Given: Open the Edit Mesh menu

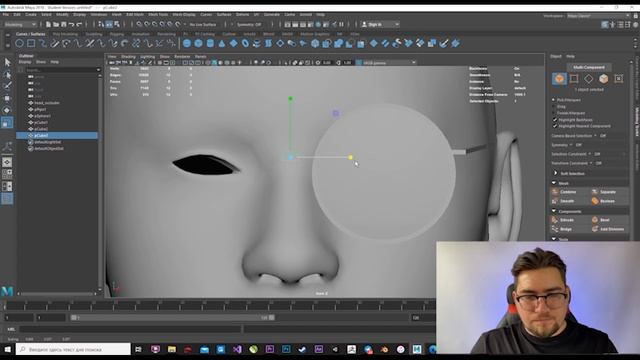Looking at the screenshot, I should 135,15.
